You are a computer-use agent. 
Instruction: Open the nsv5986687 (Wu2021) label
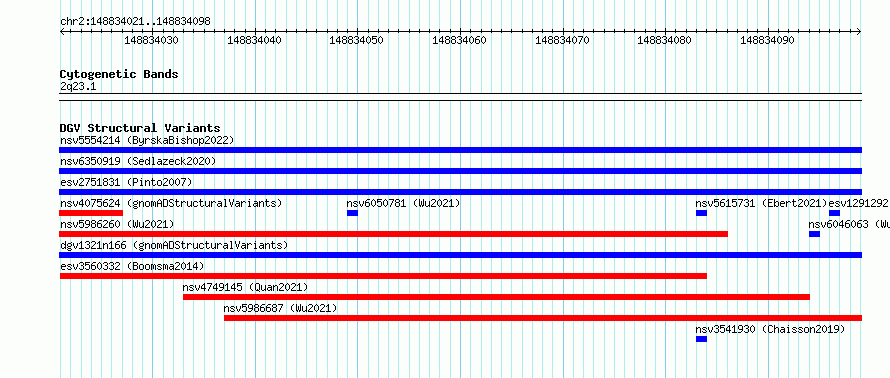[280, 308]
